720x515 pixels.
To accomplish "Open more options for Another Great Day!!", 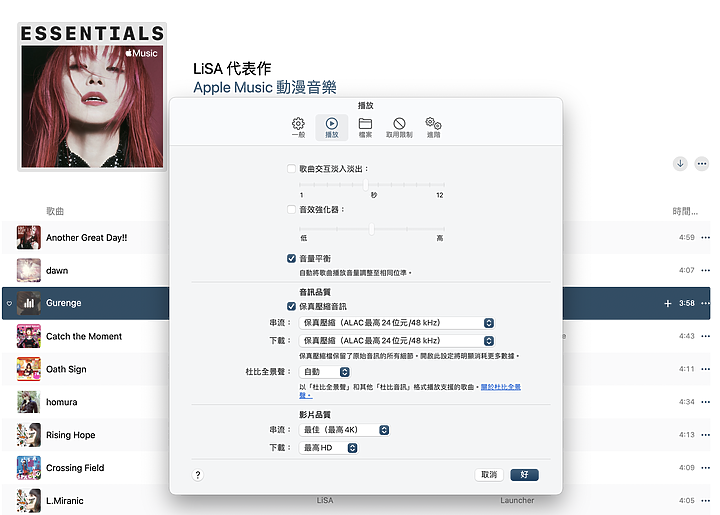I will pos(705,237).
